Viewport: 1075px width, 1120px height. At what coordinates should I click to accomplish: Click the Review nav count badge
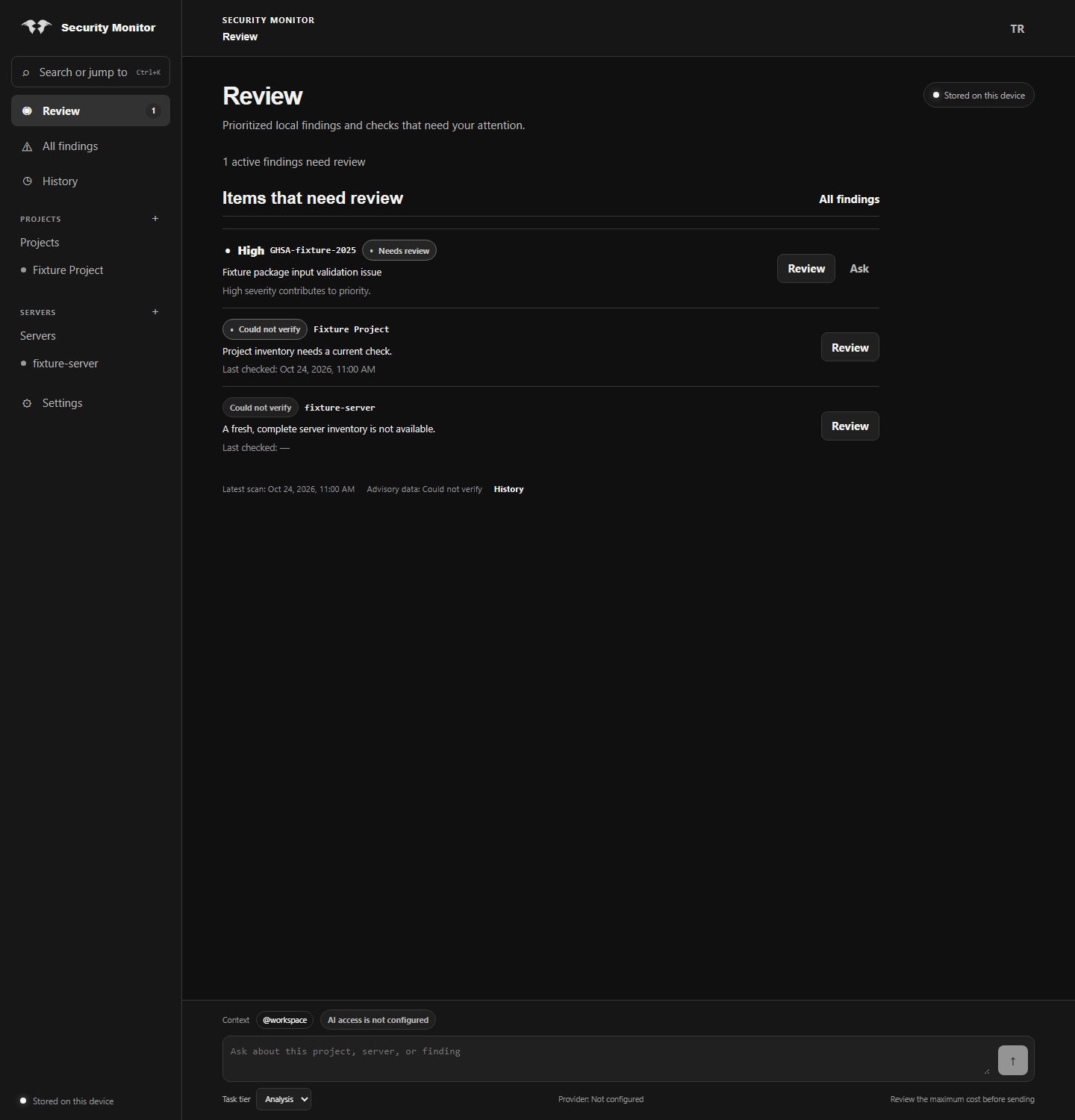point(154,111)
